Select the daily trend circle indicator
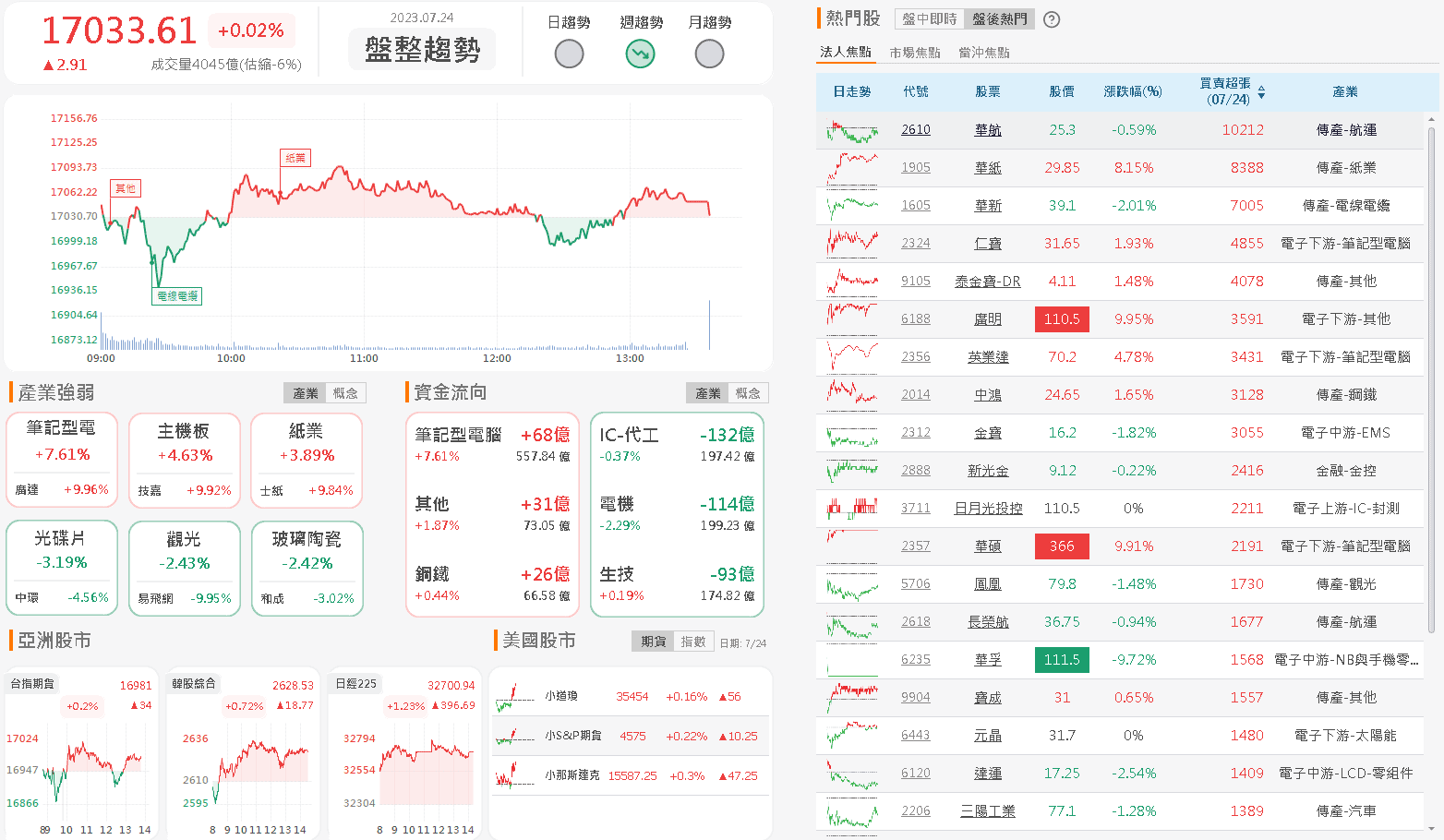Screen dimensions: 1444x840 coord(570,54)
